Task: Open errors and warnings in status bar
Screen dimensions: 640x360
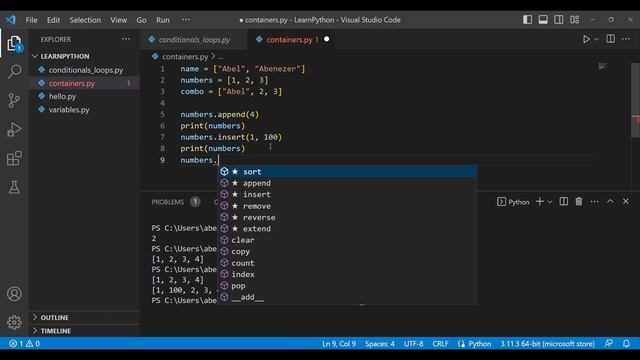Action: click(24, 344)
